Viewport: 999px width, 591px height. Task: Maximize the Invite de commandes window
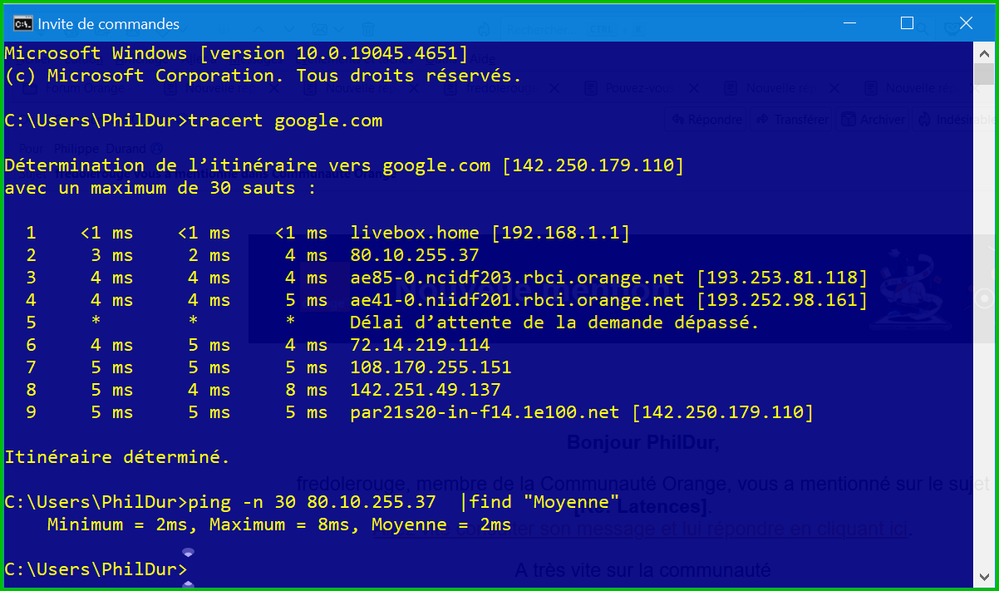pyautogui.click(x=907, y=23)
